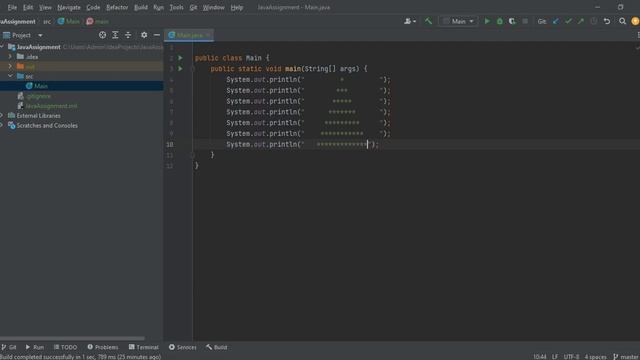Collapse the JavaAssignment root node
The image size is (640, 360).
[2, 47]
